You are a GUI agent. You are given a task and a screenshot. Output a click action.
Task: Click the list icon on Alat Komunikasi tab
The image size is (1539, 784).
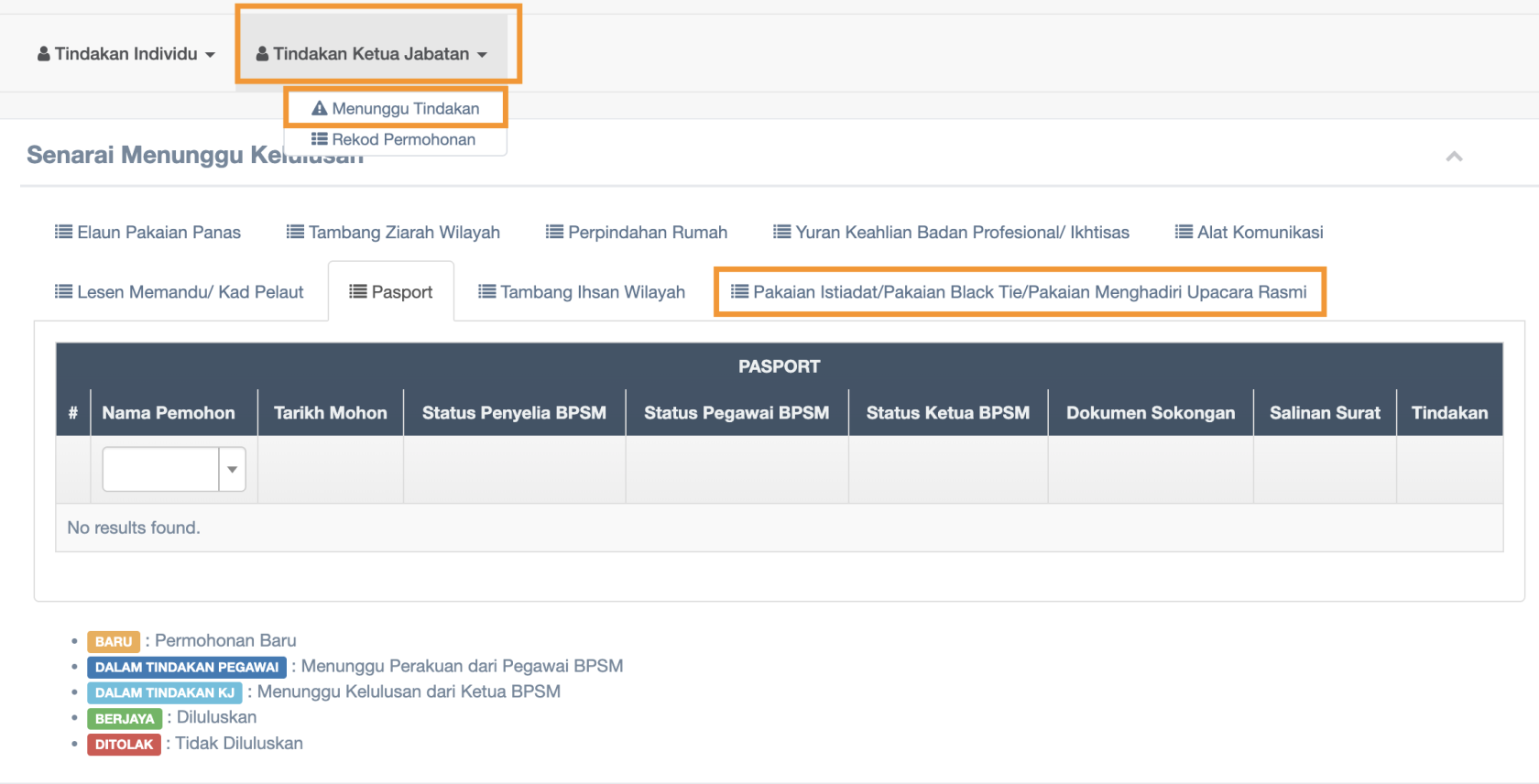[x=1184, y=232]
